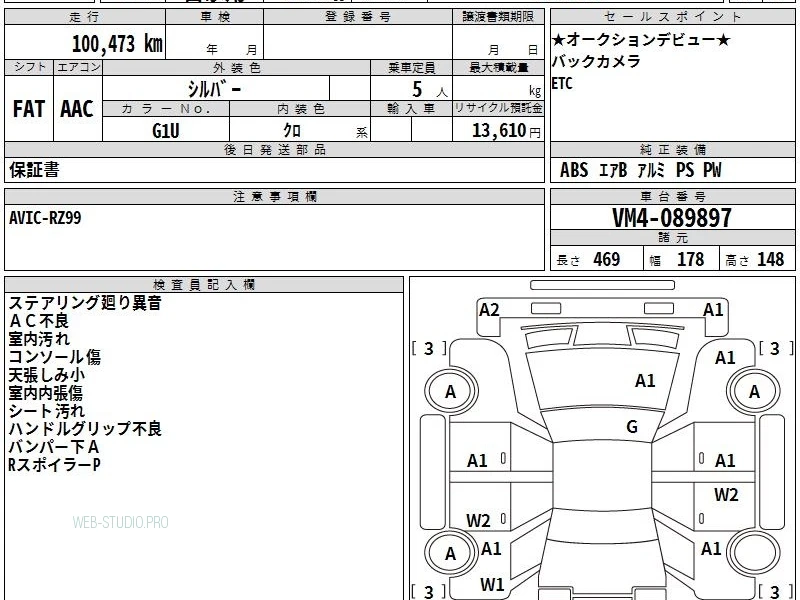Click the 後日発送部品 section header
This screenshot has height=600, width=800.
click(274, 149)
